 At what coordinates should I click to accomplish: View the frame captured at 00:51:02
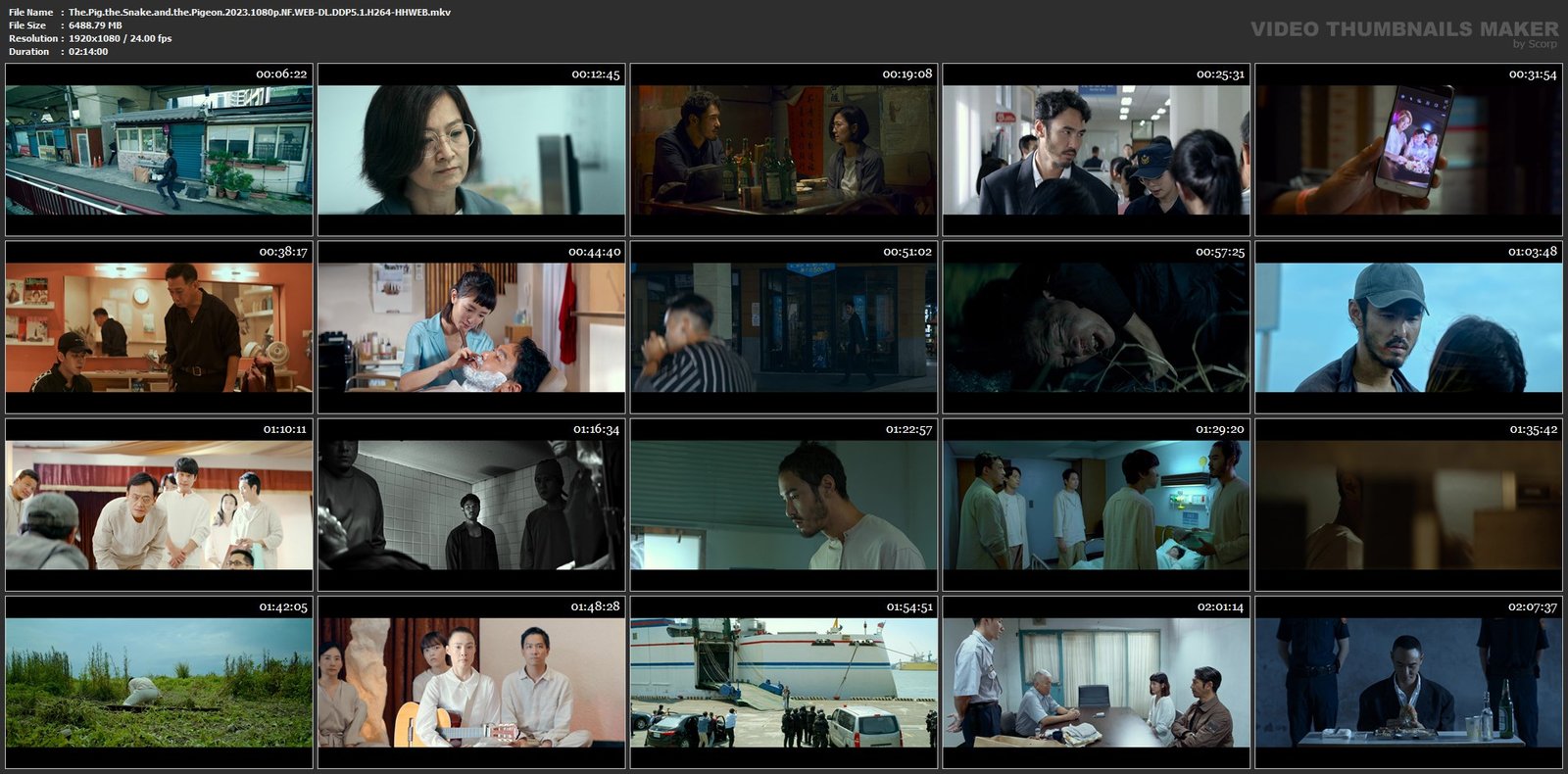(784, 327)
